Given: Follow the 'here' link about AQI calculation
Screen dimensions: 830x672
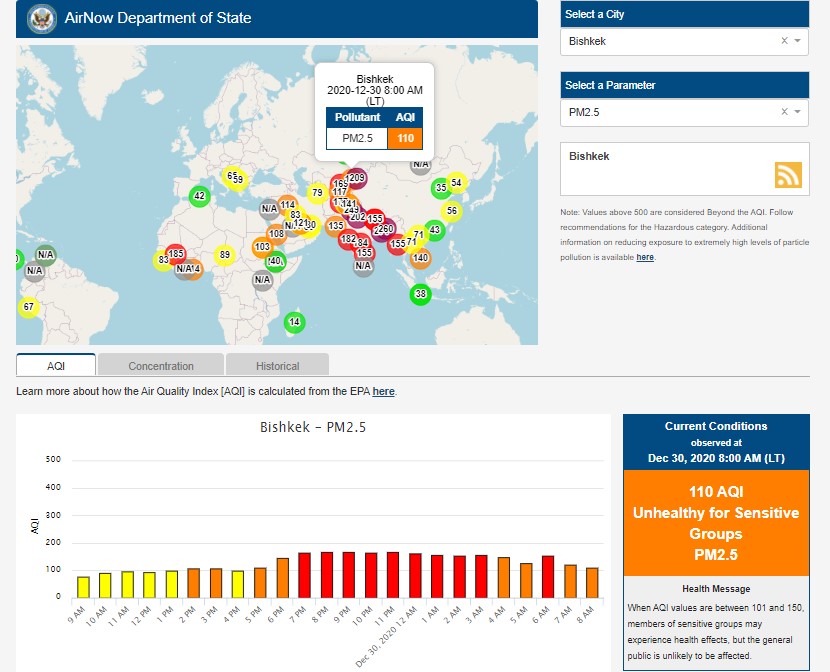Looking at the screenshot, I should pos(384,392).
